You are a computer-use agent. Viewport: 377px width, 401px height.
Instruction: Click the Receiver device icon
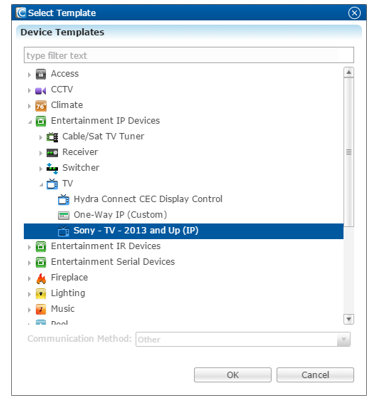(x=52, y=152)
